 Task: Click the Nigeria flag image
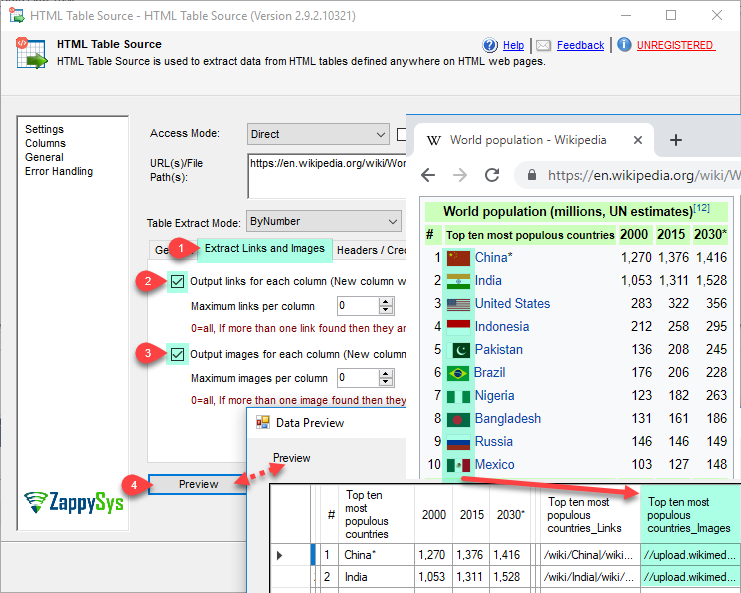pos(458,396)
